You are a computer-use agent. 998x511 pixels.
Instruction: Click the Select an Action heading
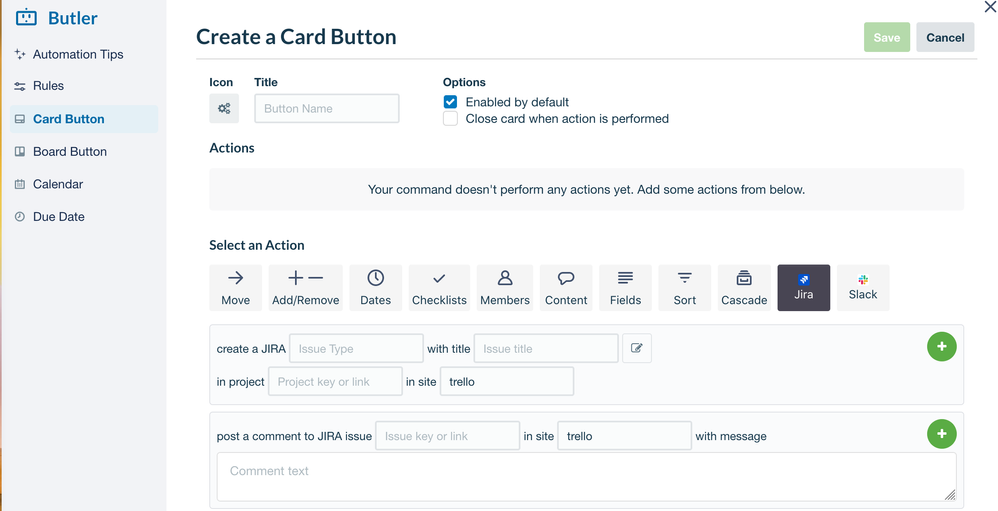click(257, 245)
